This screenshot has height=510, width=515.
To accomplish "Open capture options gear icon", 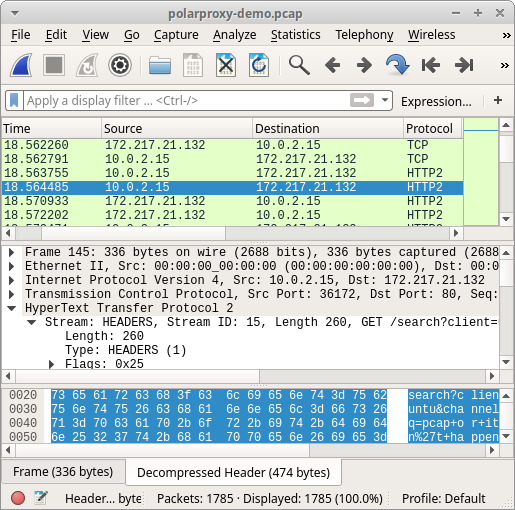I will 120,65.
